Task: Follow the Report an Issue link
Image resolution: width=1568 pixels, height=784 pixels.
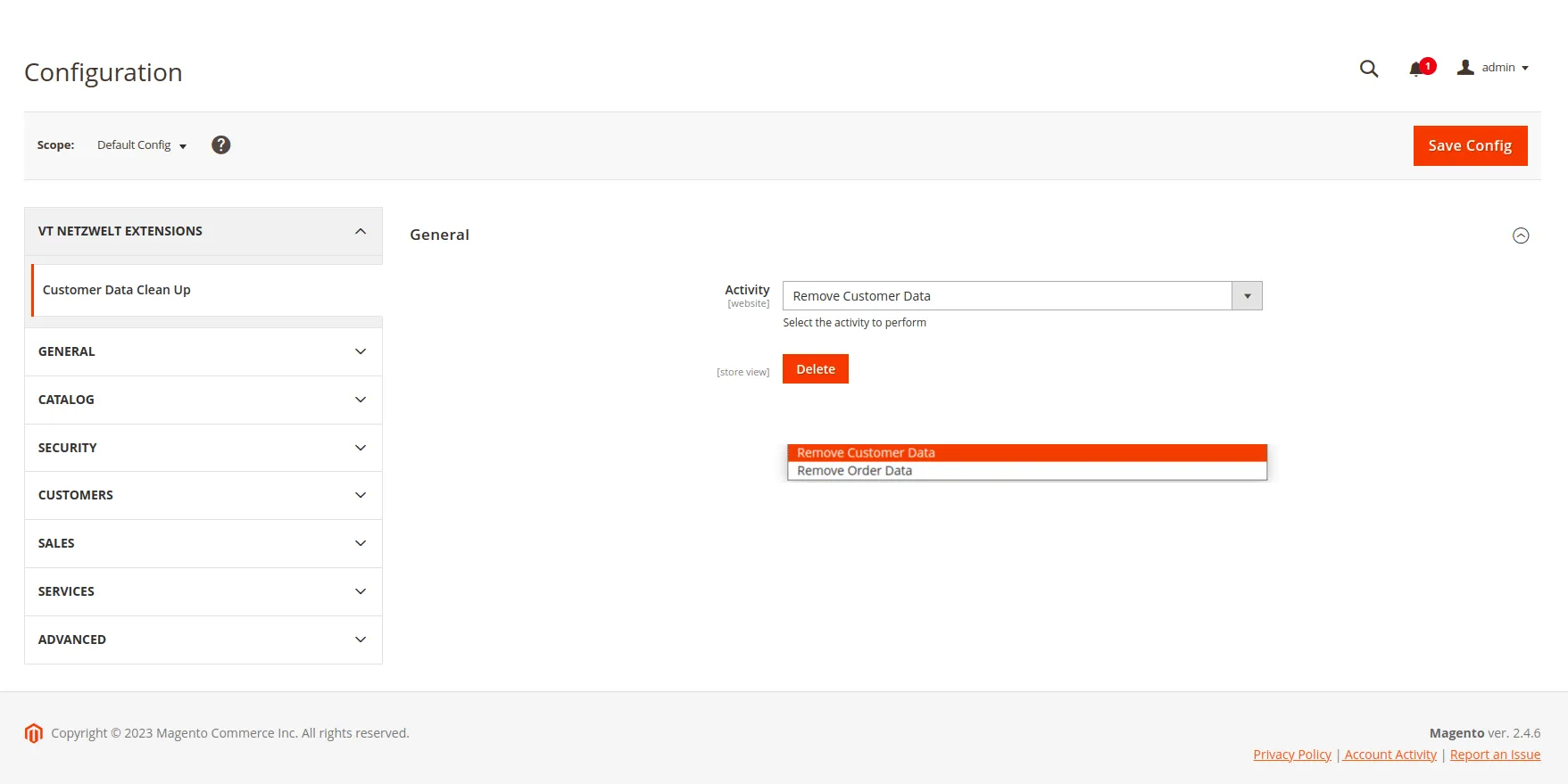Action: [x=1495, y=755]
